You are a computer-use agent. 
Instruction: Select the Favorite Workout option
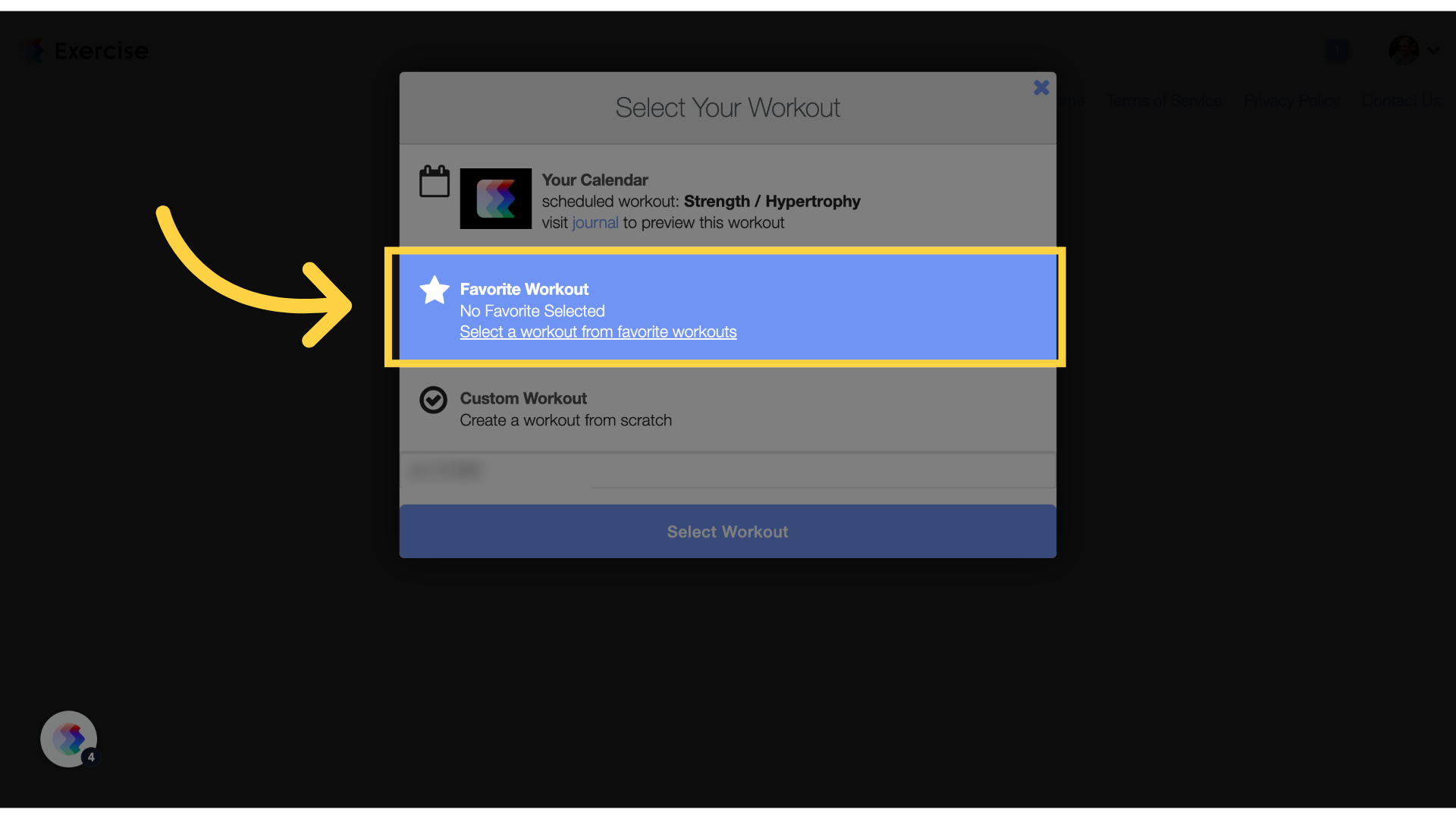(x=728, y=307)
